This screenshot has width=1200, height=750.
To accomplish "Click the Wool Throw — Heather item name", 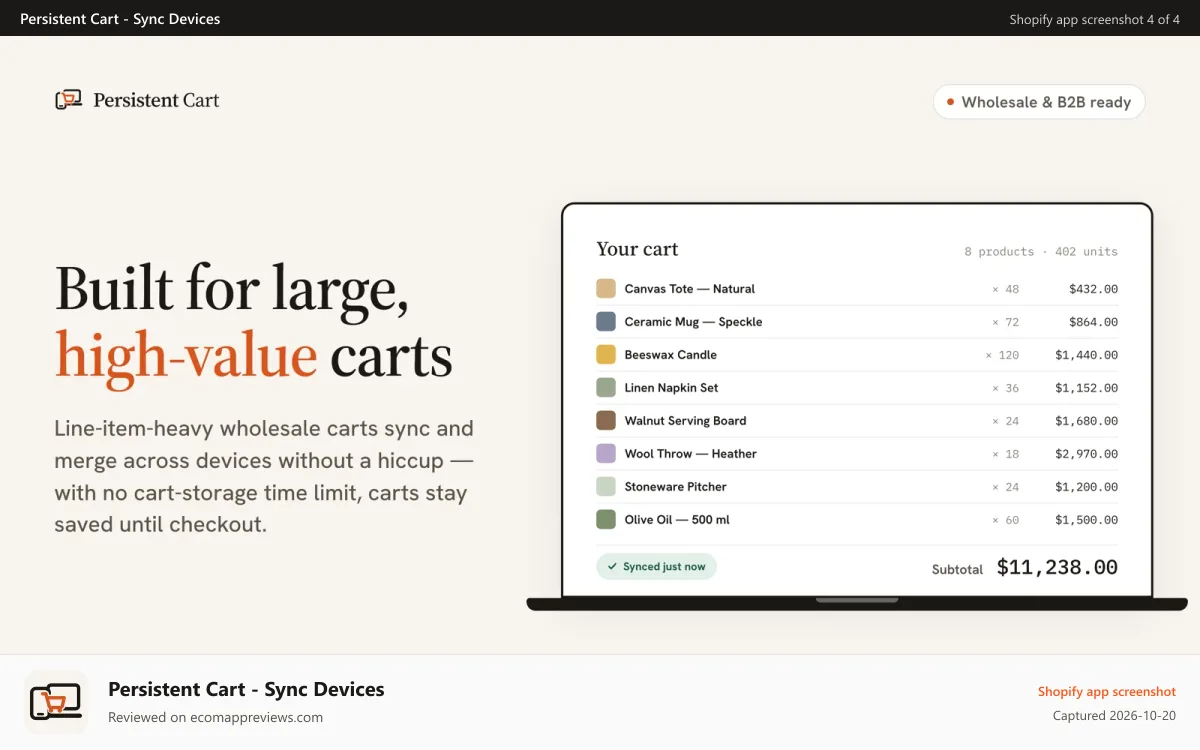I will pos(691,454).
